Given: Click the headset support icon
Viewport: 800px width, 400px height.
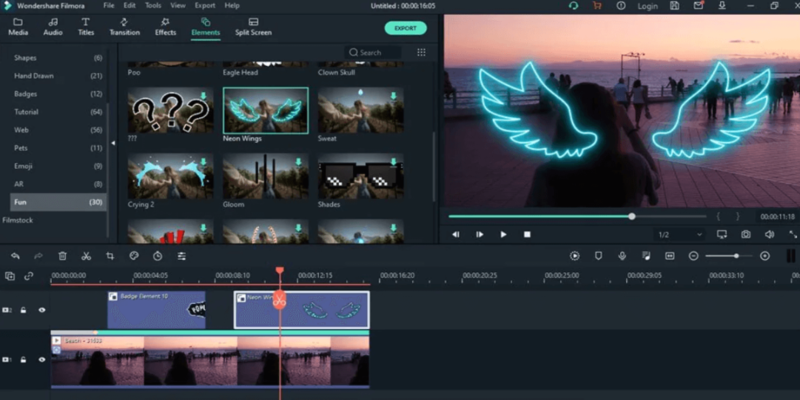Looking at the screenshot, I should point(573,6).
